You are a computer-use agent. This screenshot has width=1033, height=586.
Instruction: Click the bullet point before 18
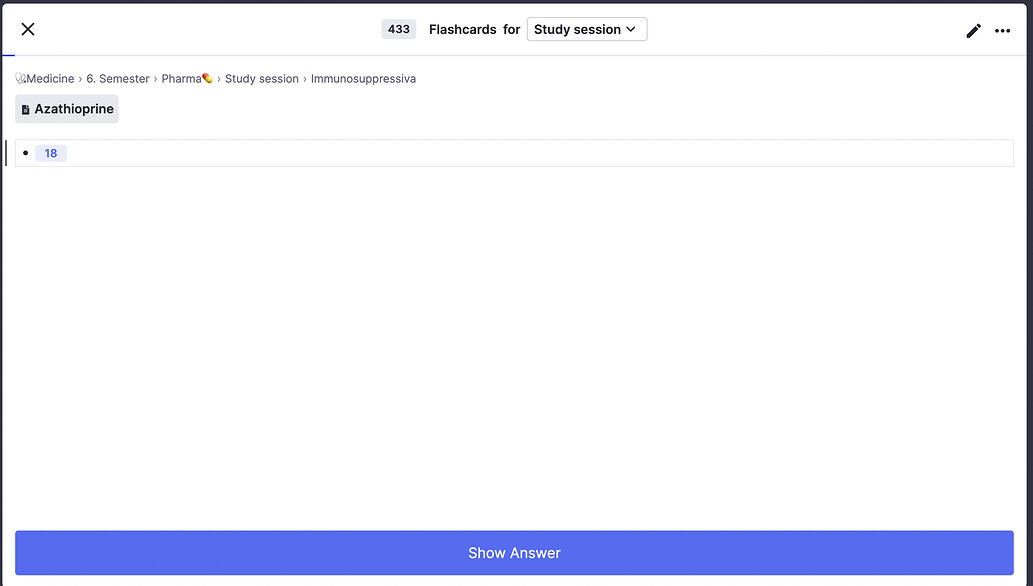[25, 153]
